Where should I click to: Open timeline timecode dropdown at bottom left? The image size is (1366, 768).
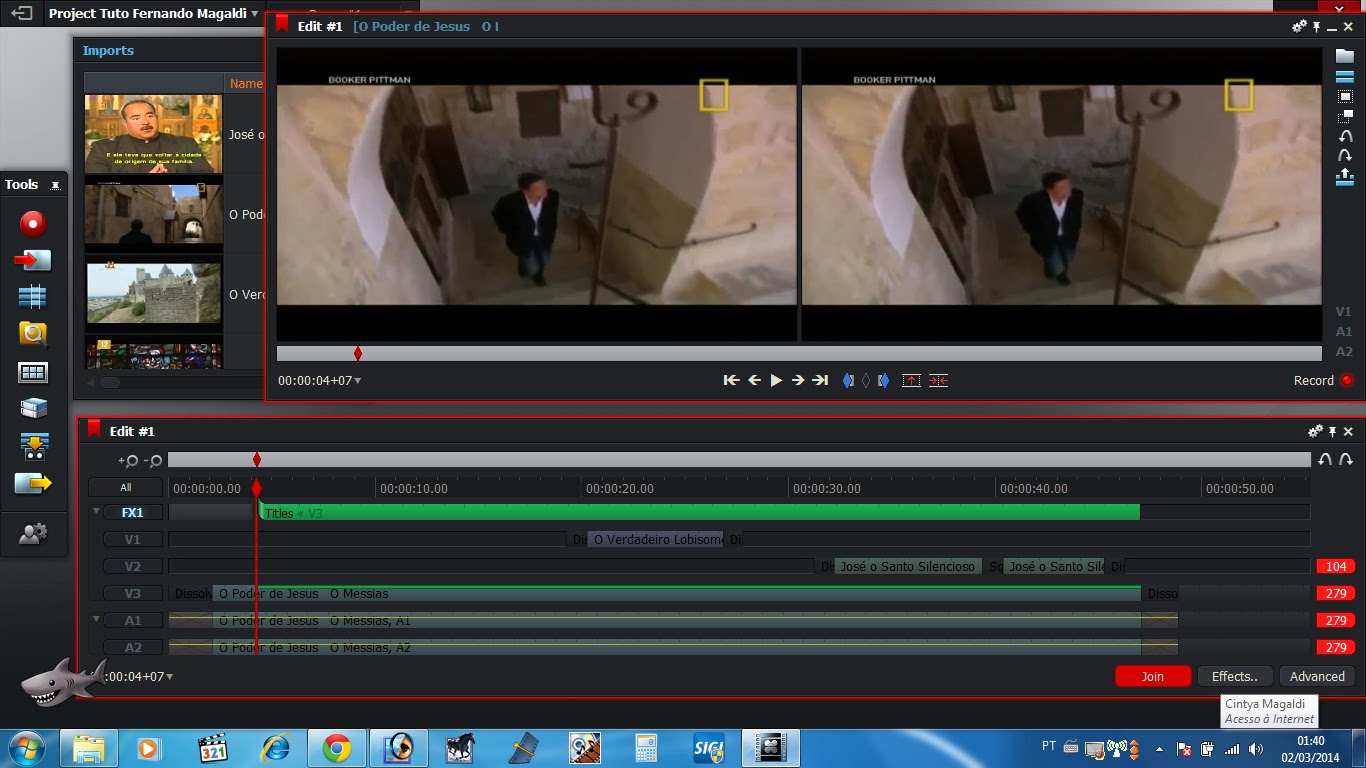pos(138,677)
